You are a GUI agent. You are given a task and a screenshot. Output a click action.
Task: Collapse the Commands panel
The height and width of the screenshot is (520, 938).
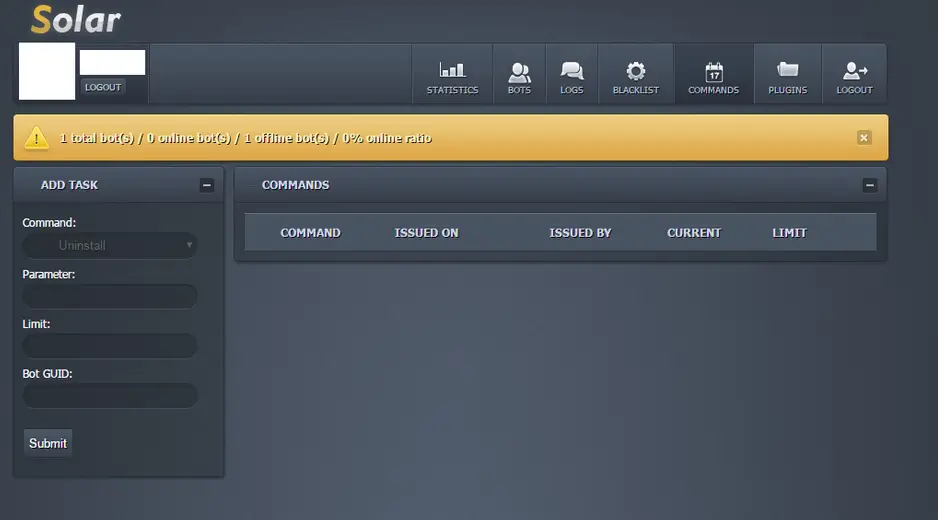(869, 185)
